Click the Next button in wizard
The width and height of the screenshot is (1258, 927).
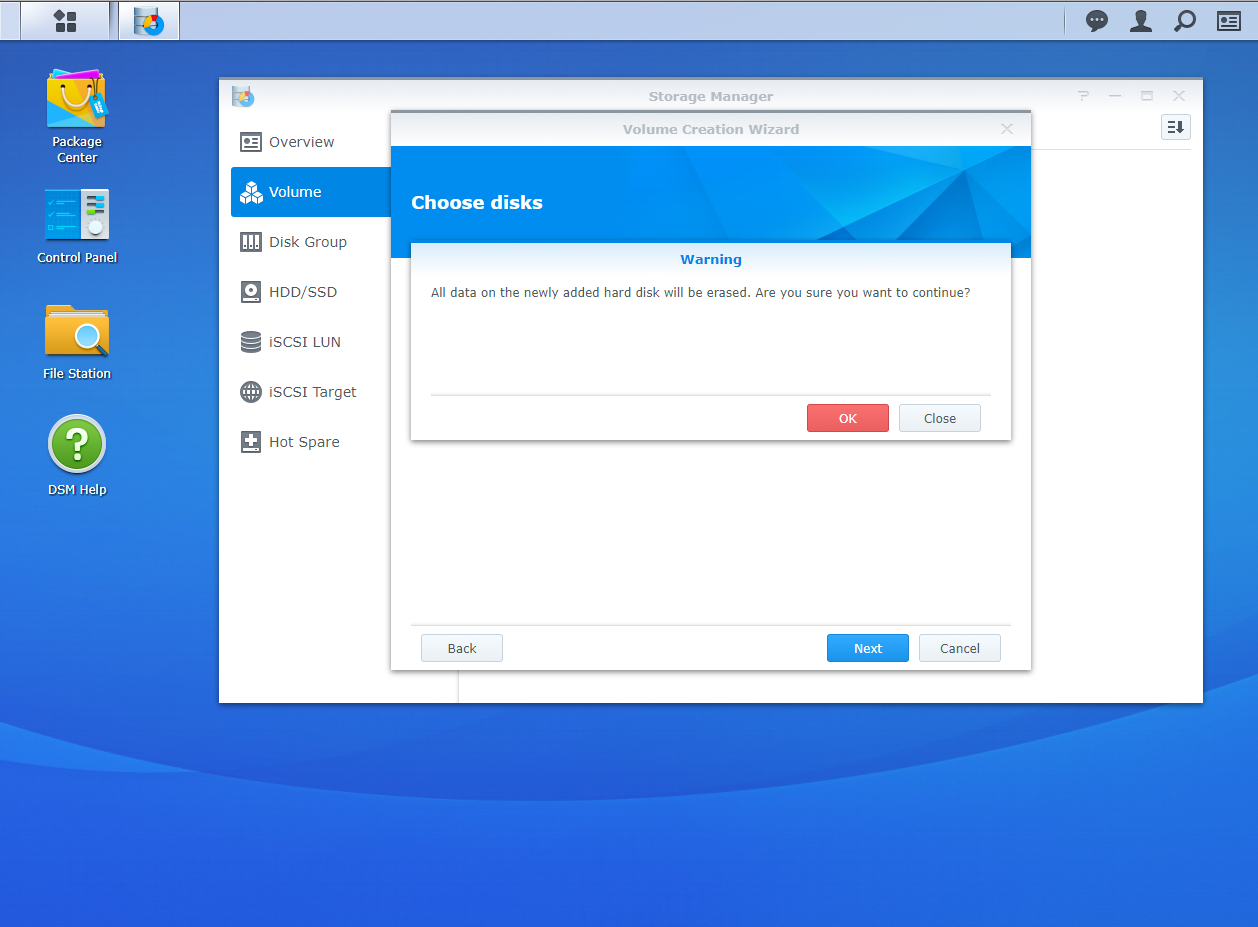(x=868, y=648)
